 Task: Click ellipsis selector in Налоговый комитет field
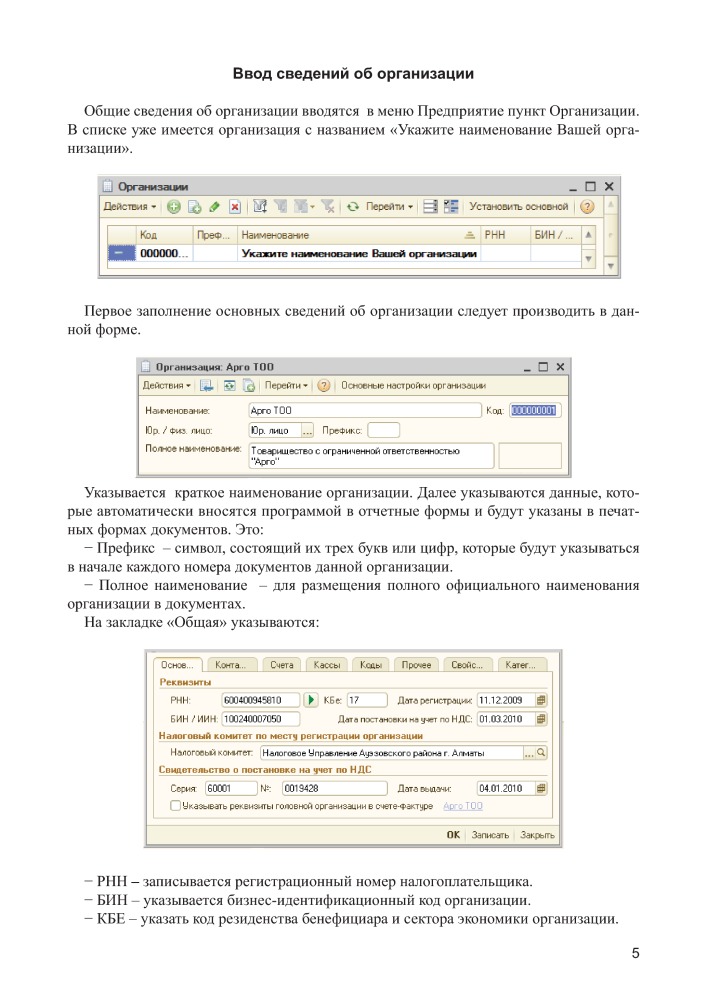point(529,753)
